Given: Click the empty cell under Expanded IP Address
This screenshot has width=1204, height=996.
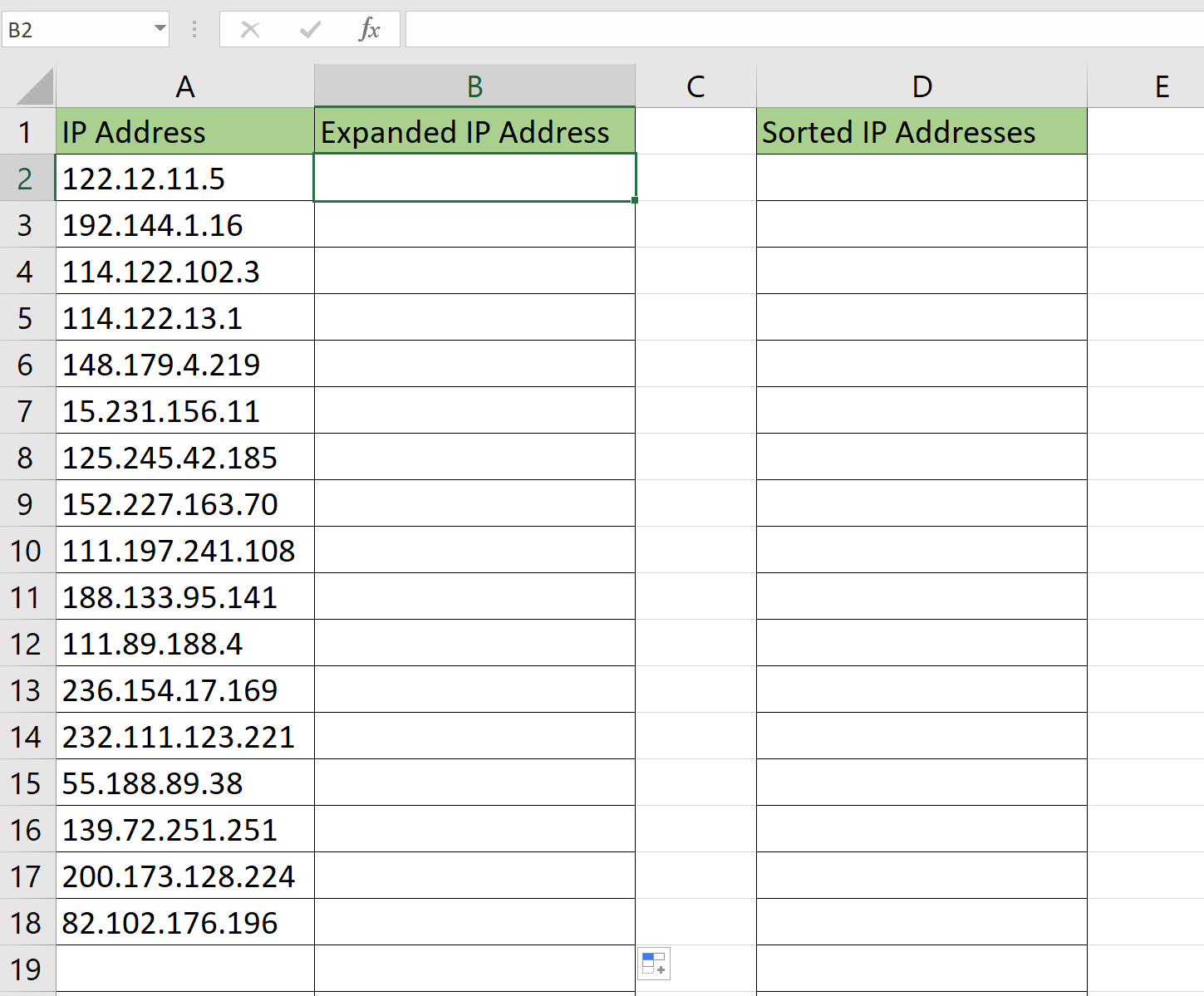Looking at the screenshot, I should [x=474, y=178].
